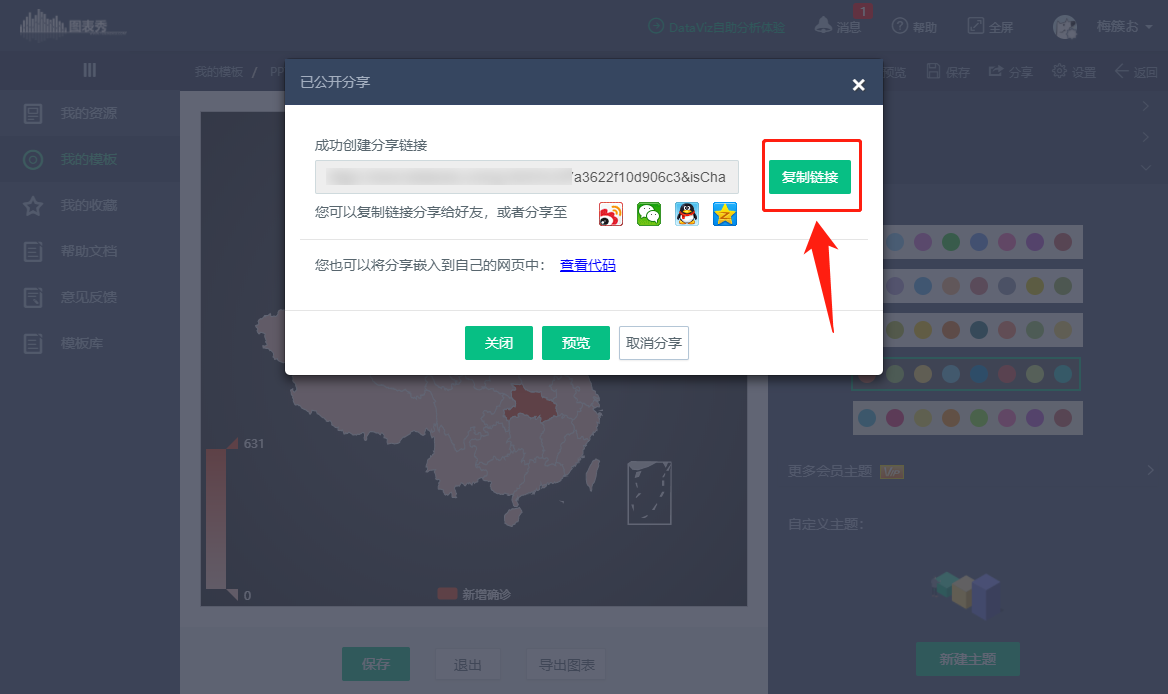Copy the share link with 复制链接 button
1168x694 pixels.
(x=810, y=176)
